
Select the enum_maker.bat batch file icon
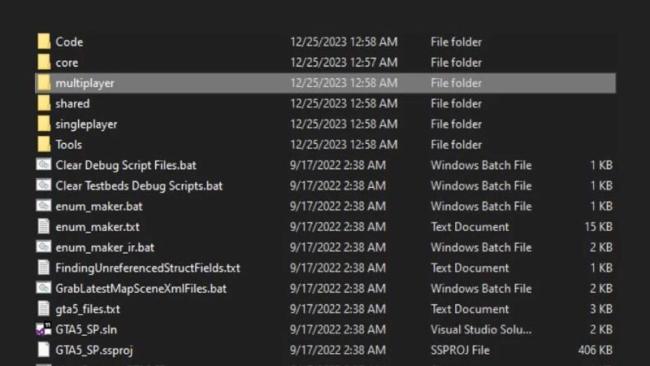[44, 206]
